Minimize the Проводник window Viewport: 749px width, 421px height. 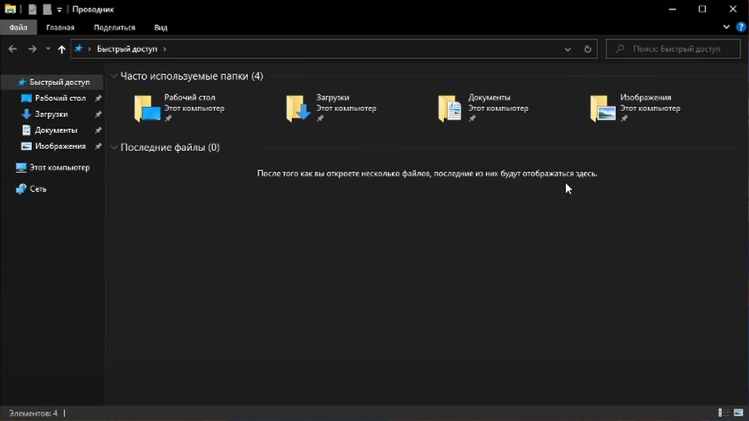(672, 9)
